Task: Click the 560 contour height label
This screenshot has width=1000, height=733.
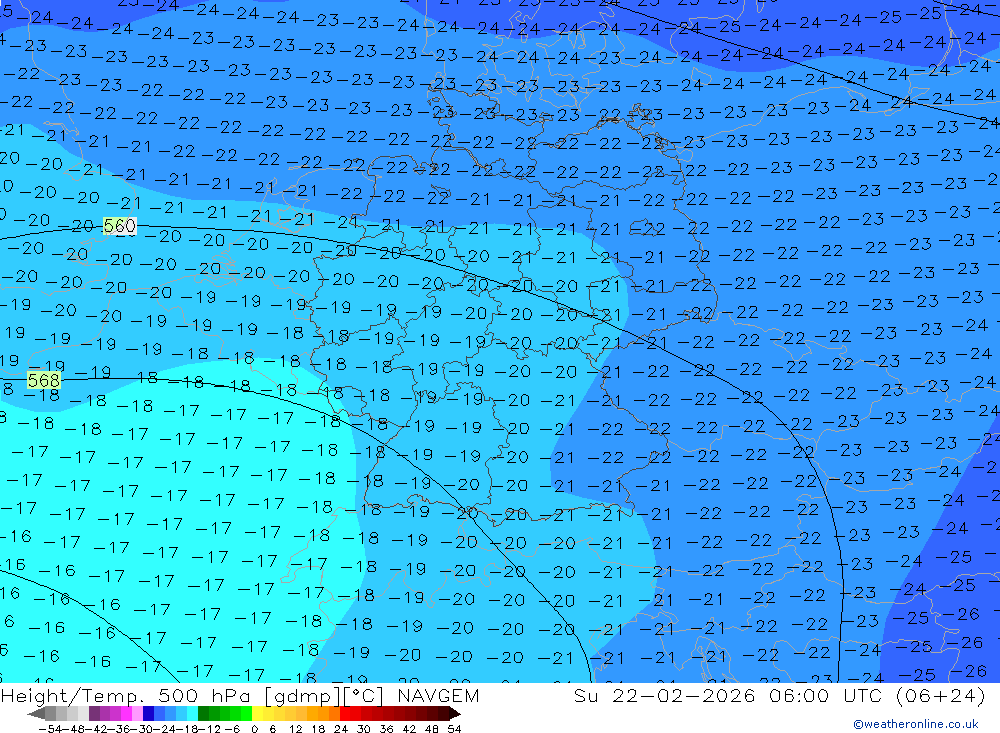Action: [119, 226]
